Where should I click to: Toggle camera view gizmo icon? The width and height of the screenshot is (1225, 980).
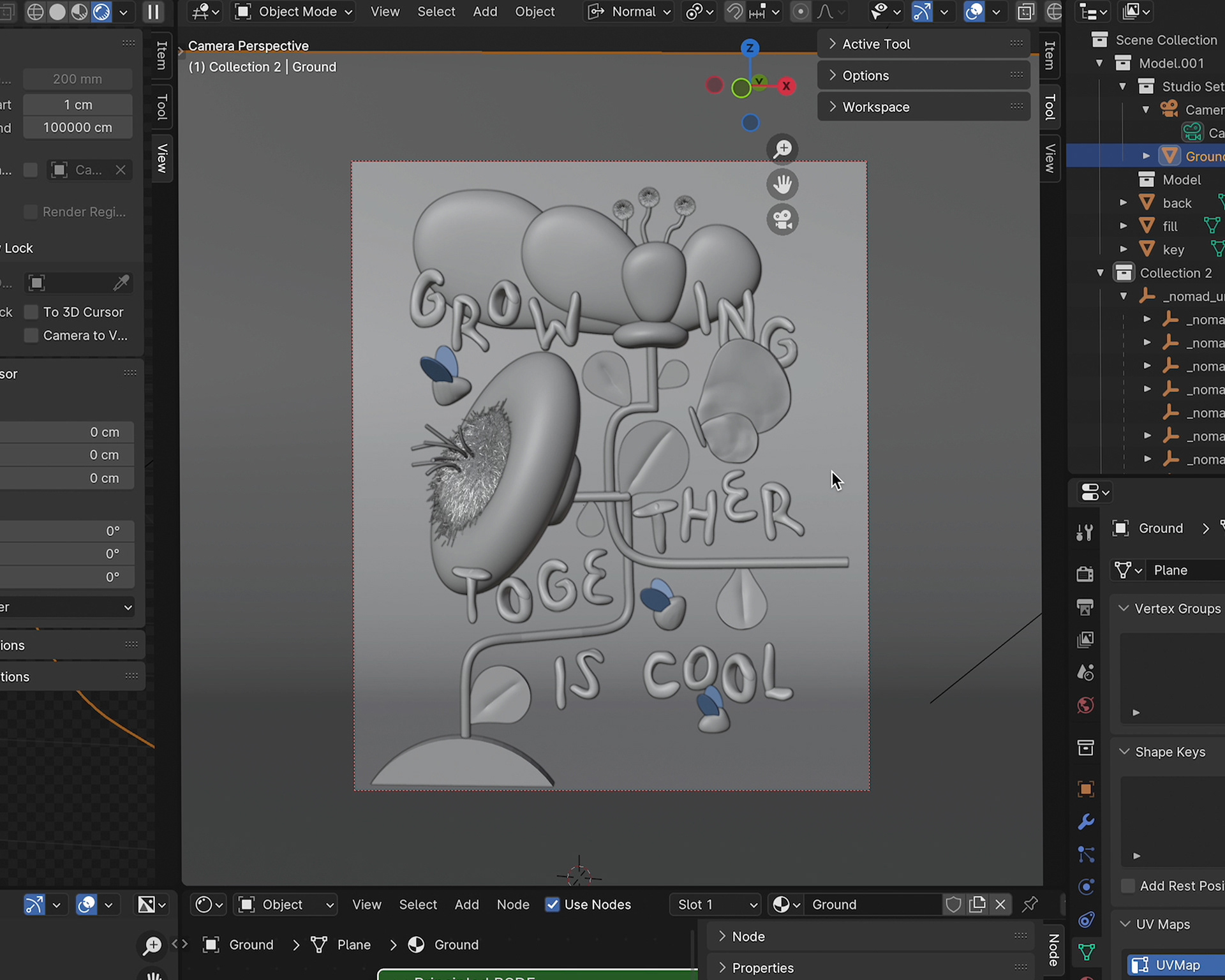(782, 220)
